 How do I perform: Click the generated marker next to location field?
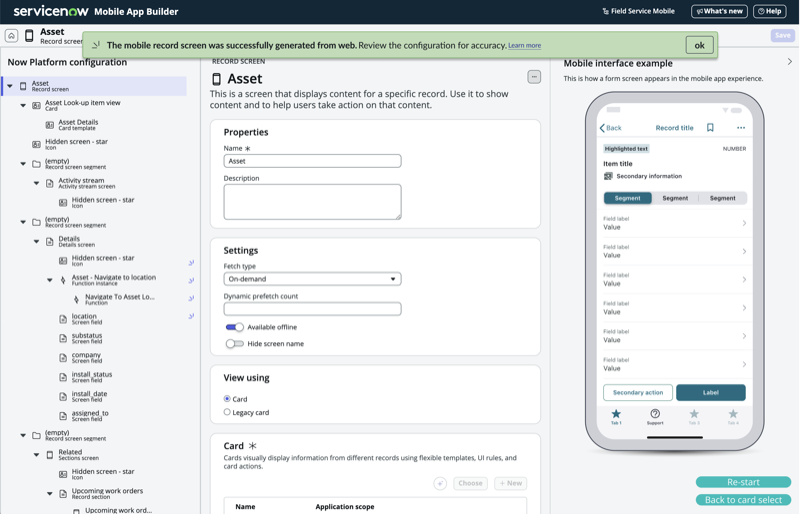pyautogui.click(x=191, y=316)
